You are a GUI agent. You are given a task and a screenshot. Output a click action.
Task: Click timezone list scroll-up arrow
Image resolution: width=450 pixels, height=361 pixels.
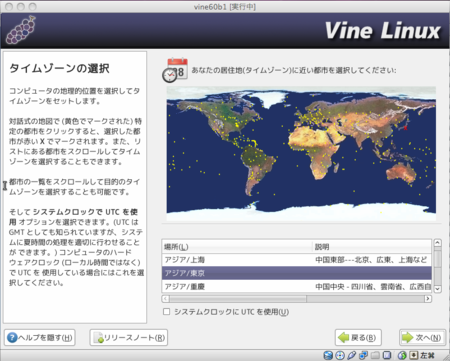438,243
